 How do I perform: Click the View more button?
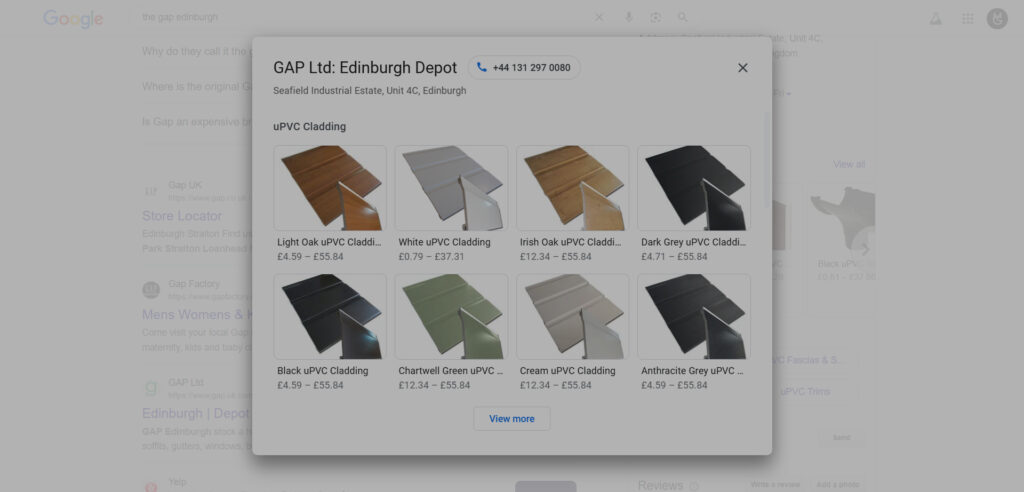click(511, 419)
